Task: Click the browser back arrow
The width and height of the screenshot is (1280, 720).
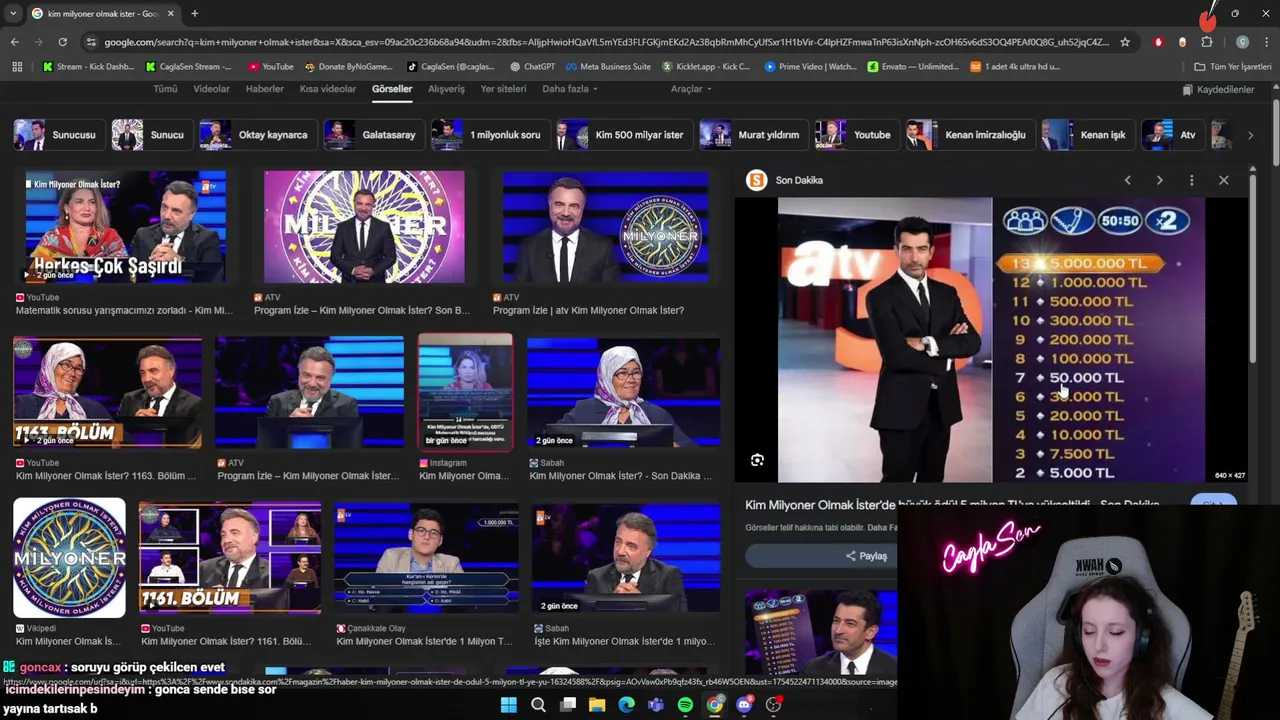Action: click(14, 42)
